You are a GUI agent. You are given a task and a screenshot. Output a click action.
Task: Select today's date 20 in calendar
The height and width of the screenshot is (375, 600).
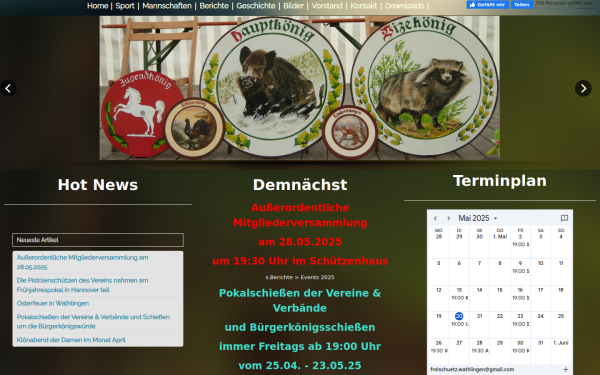(x=459, y=316)
